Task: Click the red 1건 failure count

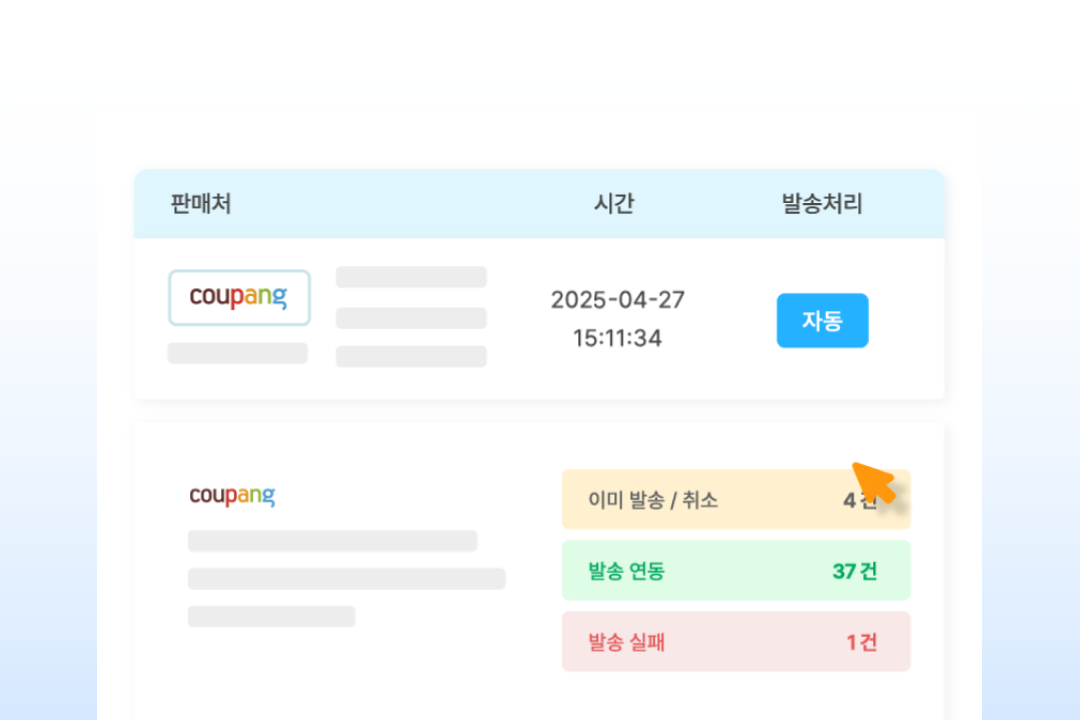Action: point(861,642)
